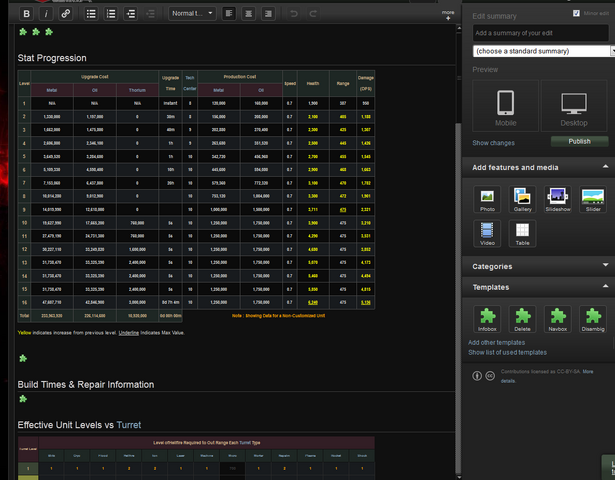Insert the Disambig template
This screenshot has width=615, height=480.
(593, 319)
